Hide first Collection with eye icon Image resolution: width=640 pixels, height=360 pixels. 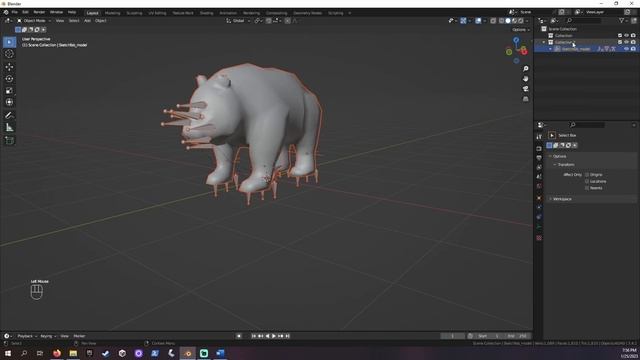click(627, 36)
